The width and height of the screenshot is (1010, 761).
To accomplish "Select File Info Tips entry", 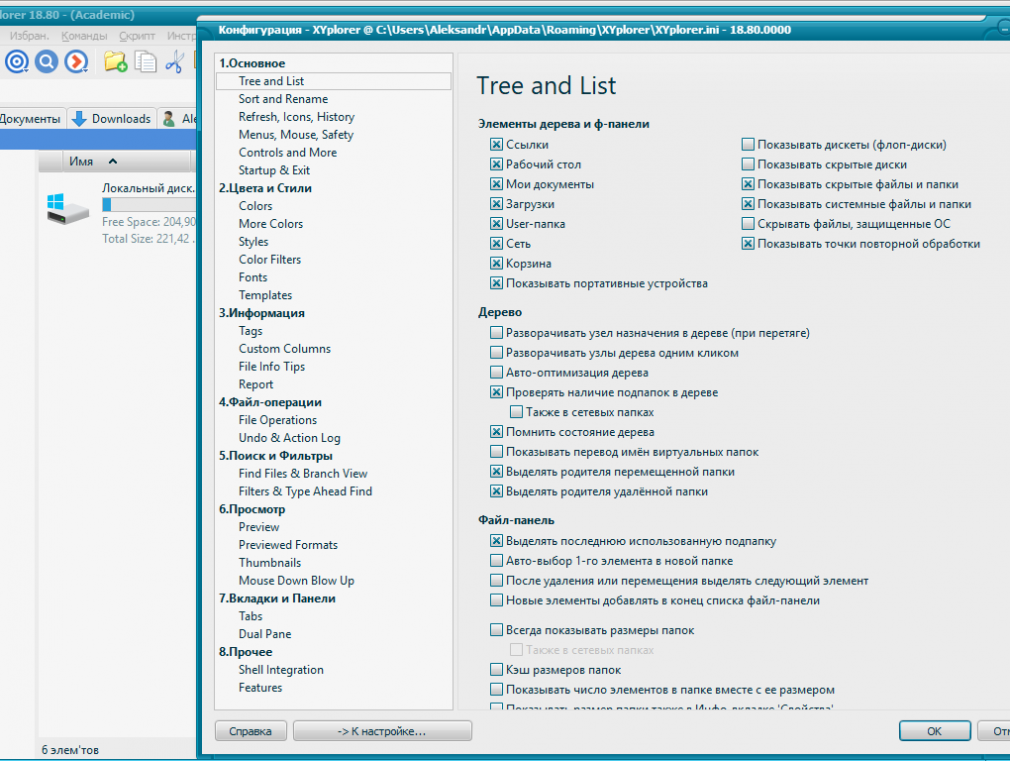I will 271,367.
